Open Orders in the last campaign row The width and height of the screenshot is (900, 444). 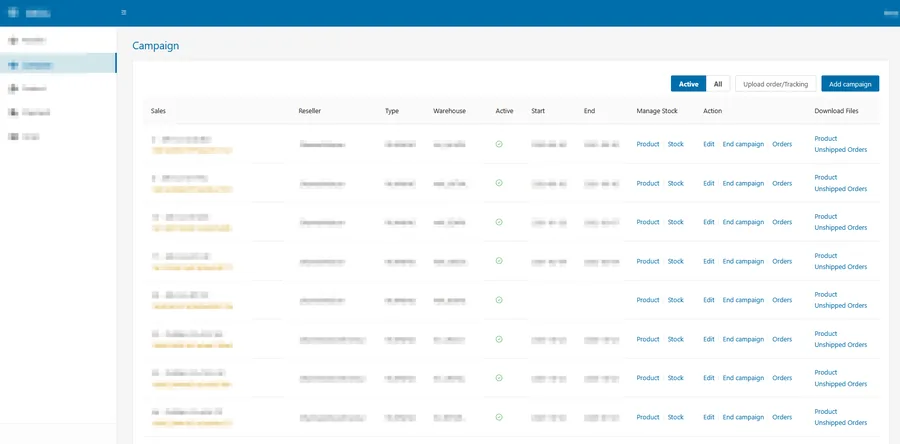click(782, 417)
